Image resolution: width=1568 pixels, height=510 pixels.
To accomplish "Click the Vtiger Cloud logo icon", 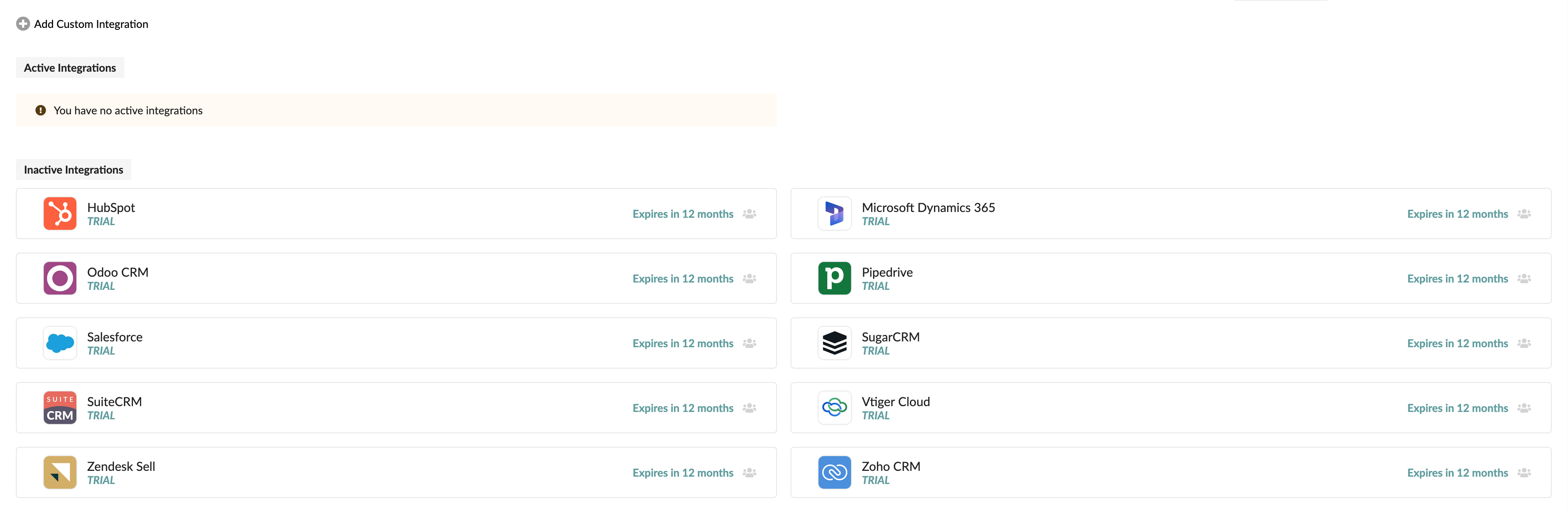I will click(x=834, y=408).
